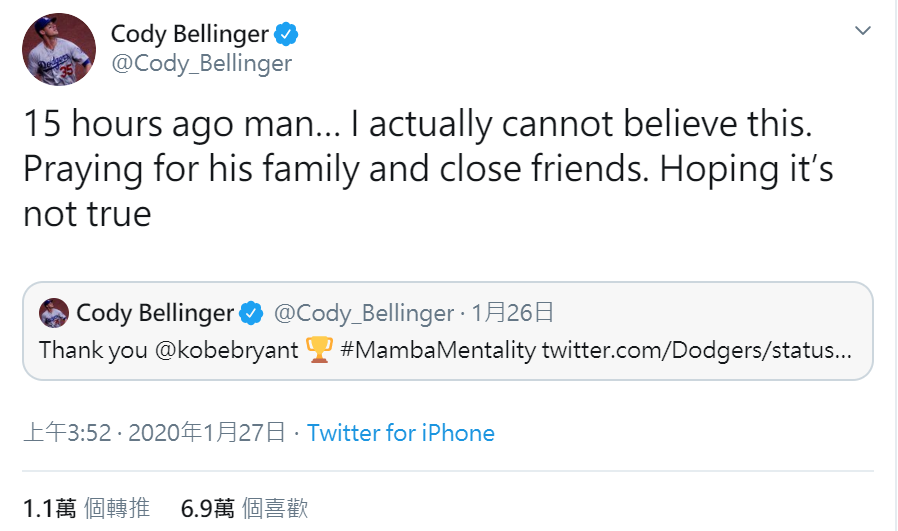Click the @Cody_Bellinger handle in quoted tweet
This screenshot has width=898, height=531.
pyautogui.click(x=364, y=313)
